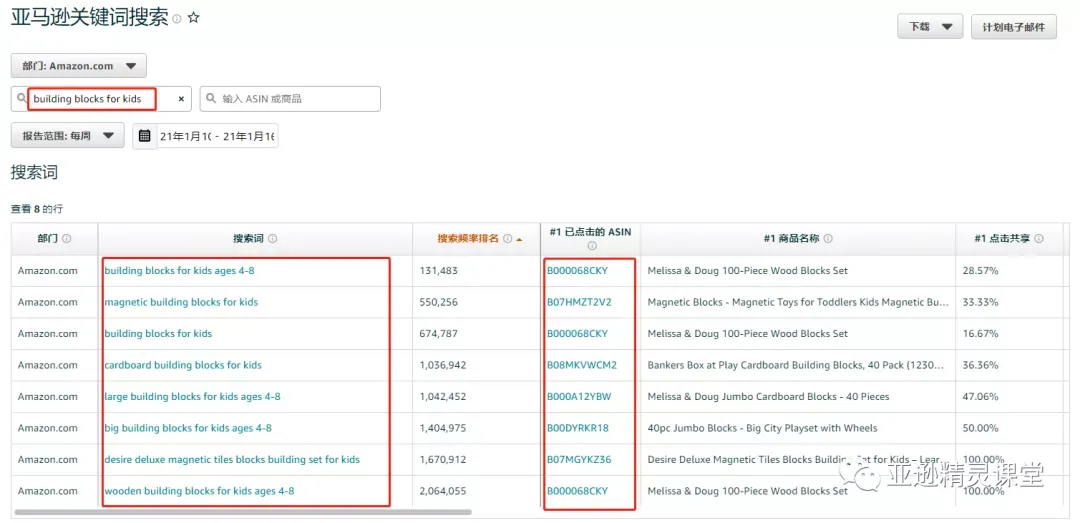Click ASIN B00DYRKR18 link

(x=578, y=428)
